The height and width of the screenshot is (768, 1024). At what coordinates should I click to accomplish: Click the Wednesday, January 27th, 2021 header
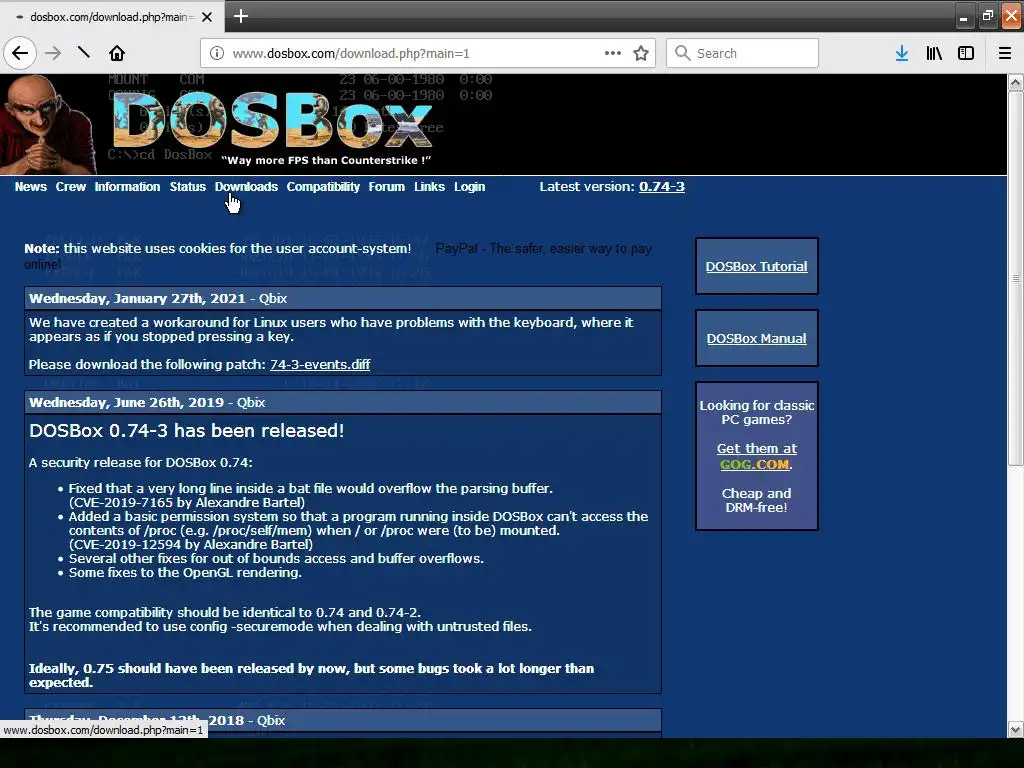(x=343, y=298)
